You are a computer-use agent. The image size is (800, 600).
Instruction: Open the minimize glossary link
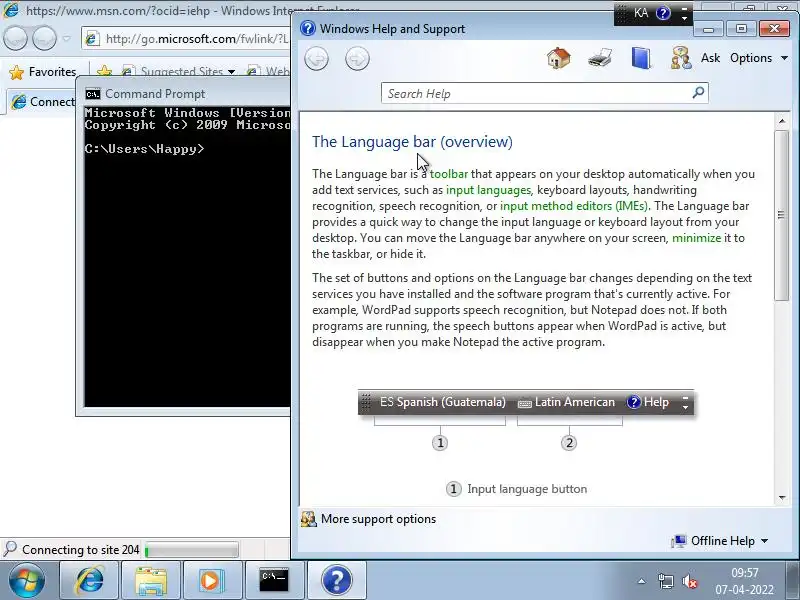coord(696,238)
